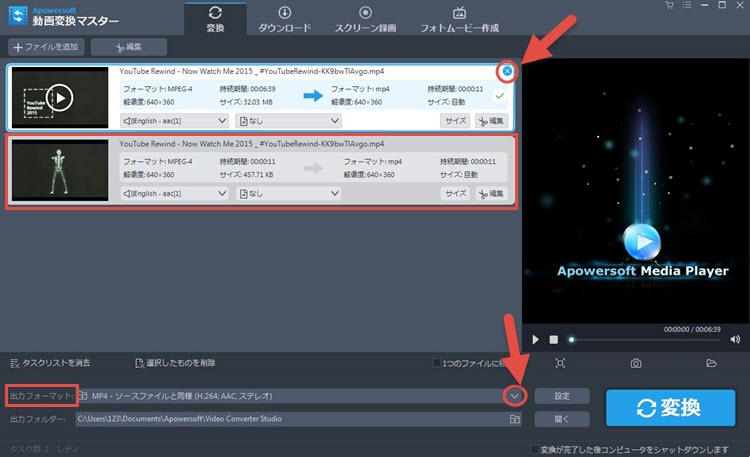750x457 pixels.
Task: Remove first video with blue X icon
Action: (507, 71)
